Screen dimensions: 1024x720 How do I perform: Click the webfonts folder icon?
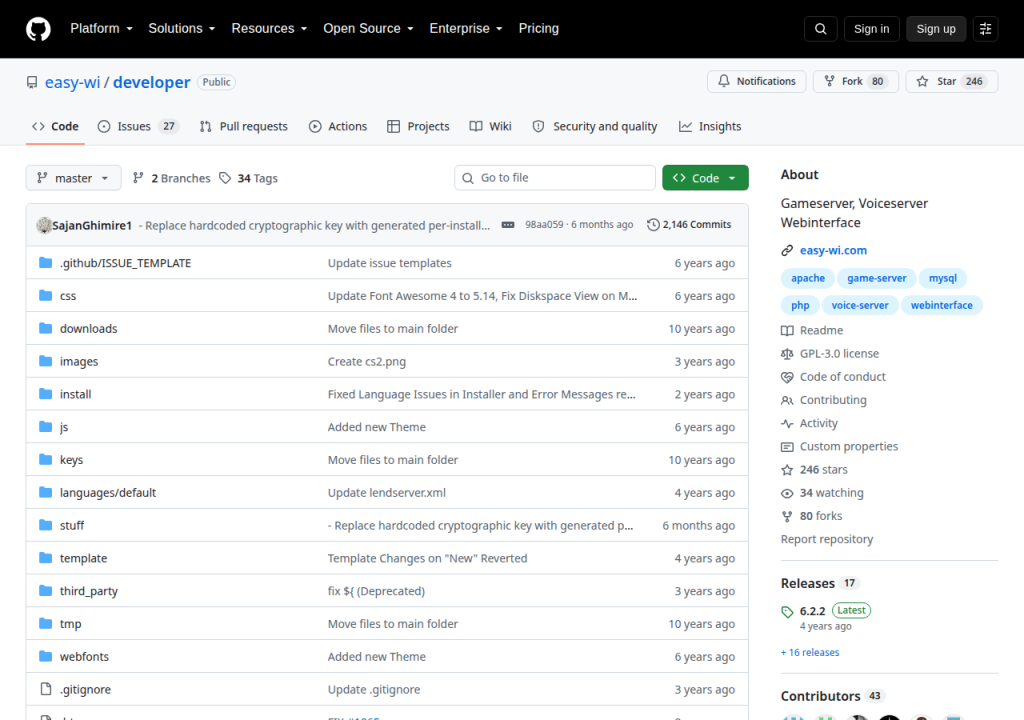pyautogui.click(x=45, y=656)
